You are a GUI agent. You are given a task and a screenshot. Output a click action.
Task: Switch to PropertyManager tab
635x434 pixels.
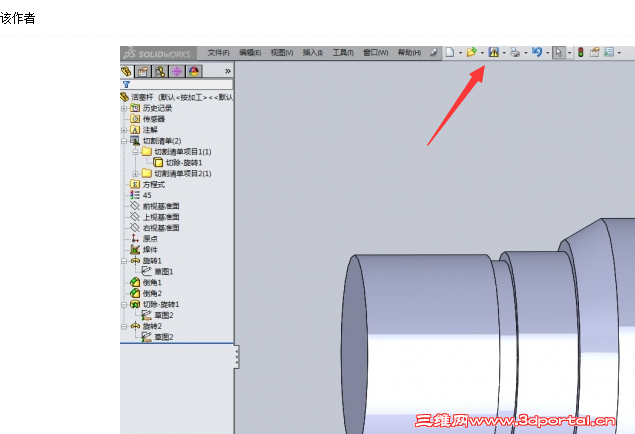pyautogui.click(x=143, y=72)
